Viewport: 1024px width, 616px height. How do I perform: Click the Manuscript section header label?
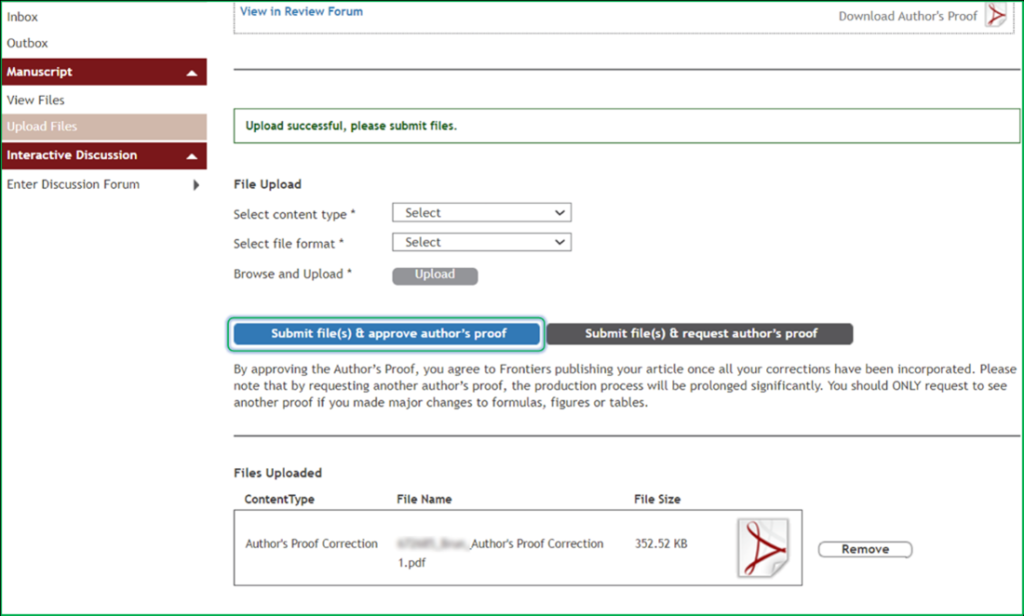coord(40,72)
